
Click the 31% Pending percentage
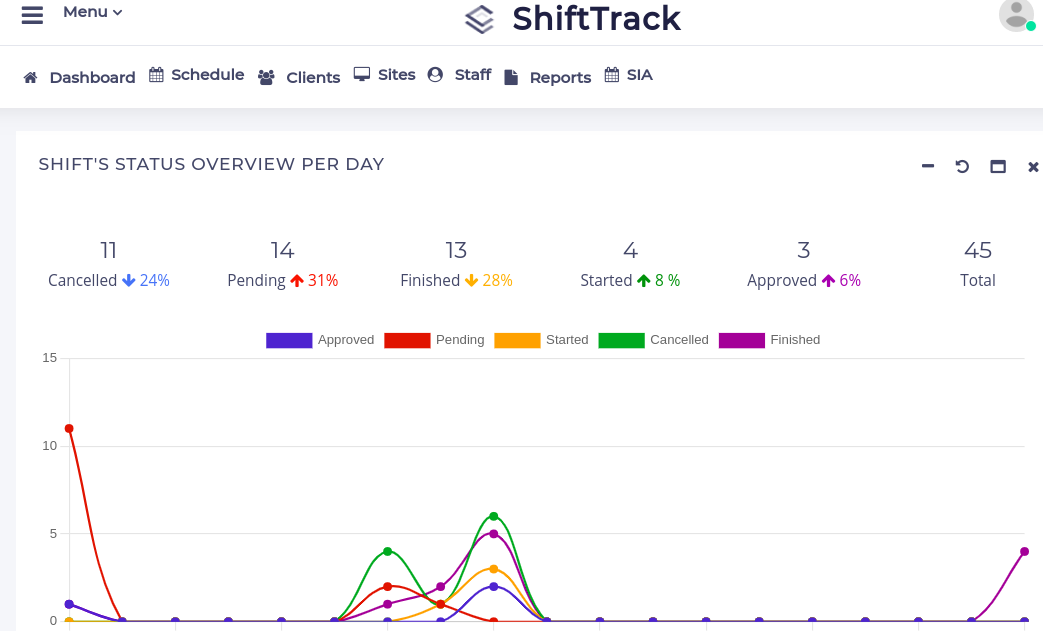click(x=323, y=281)
